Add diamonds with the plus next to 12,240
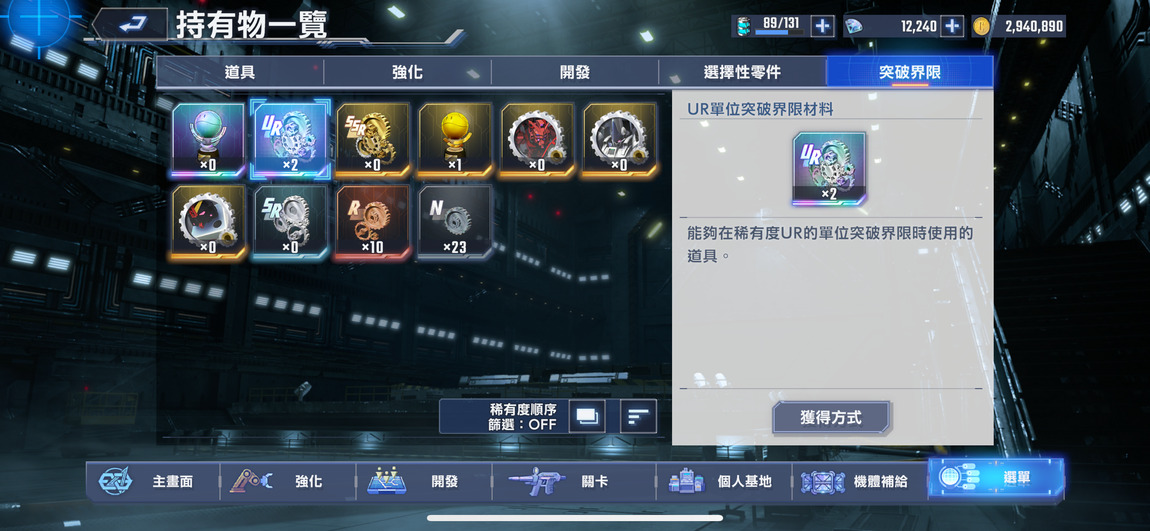Viewport: 1150px width, 531px height. 951,26
